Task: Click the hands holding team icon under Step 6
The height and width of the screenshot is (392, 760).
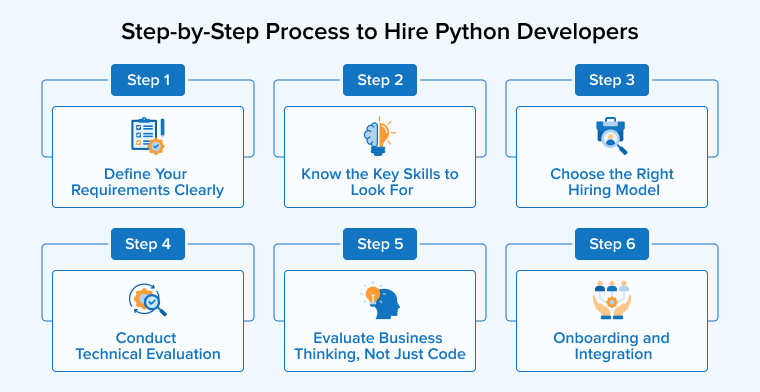Action: [612, 300]
